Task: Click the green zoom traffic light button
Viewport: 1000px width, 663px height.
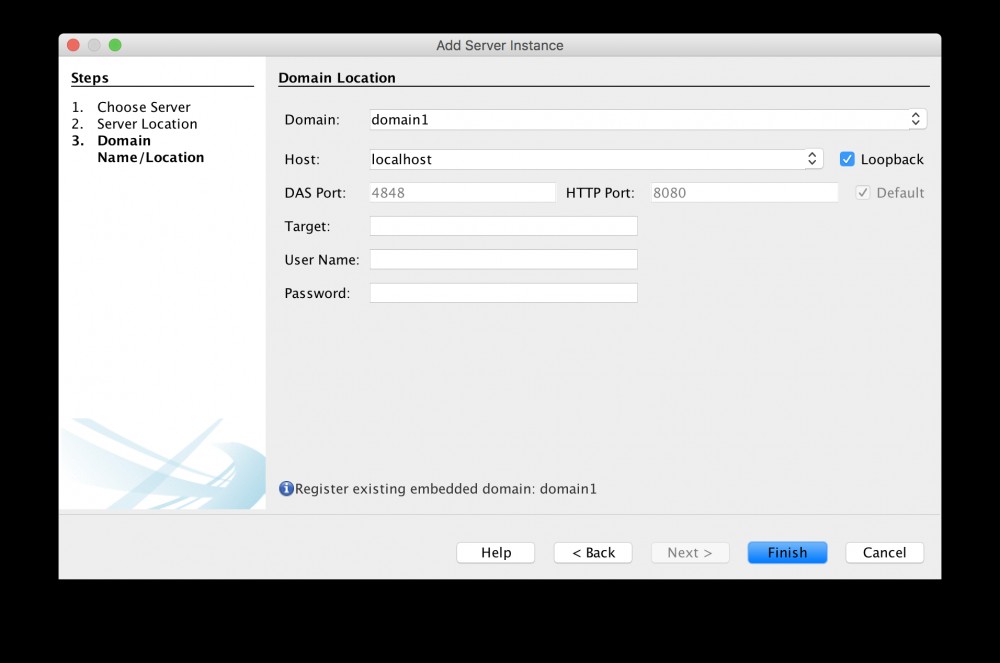Action: pyautogui.click(x=115, y=45)
